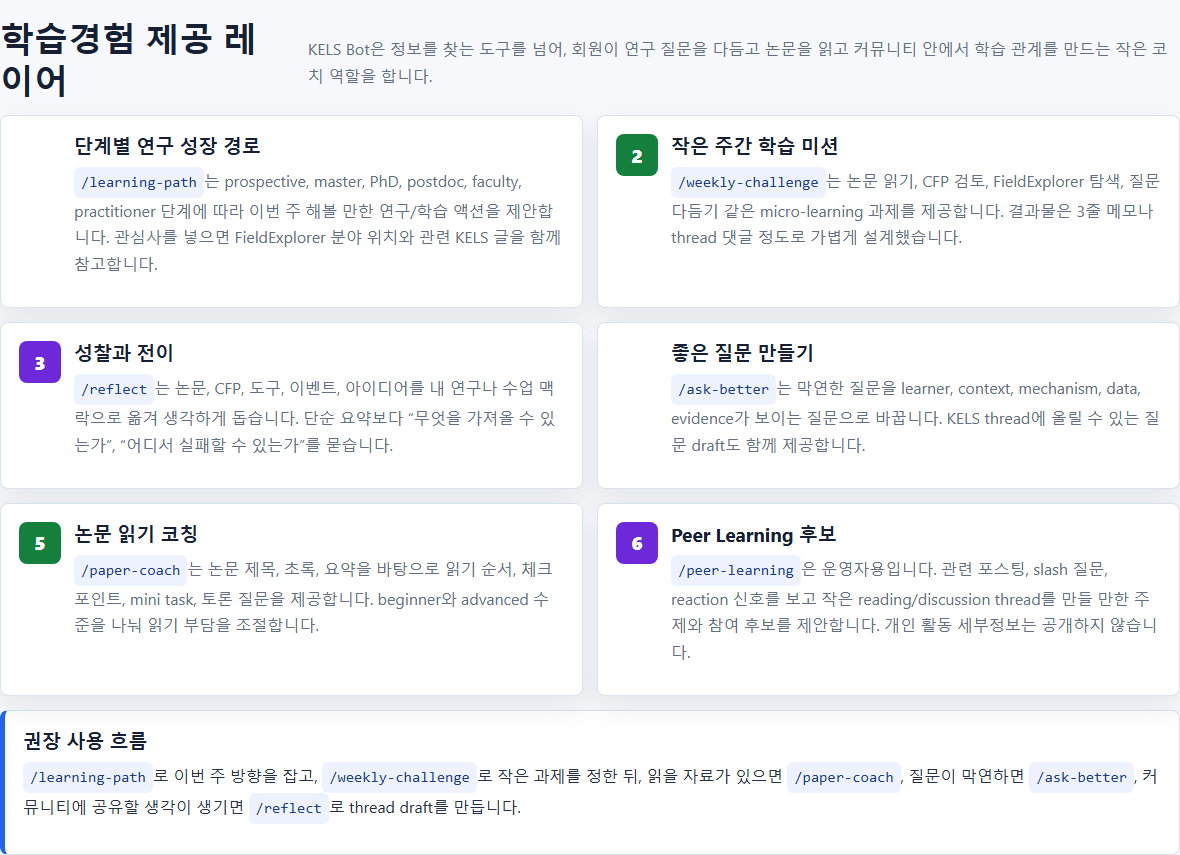1180x855 pixels.
Task: Click the text "thread draft를 만듭니다"
Action: click(x=433, y=808)
